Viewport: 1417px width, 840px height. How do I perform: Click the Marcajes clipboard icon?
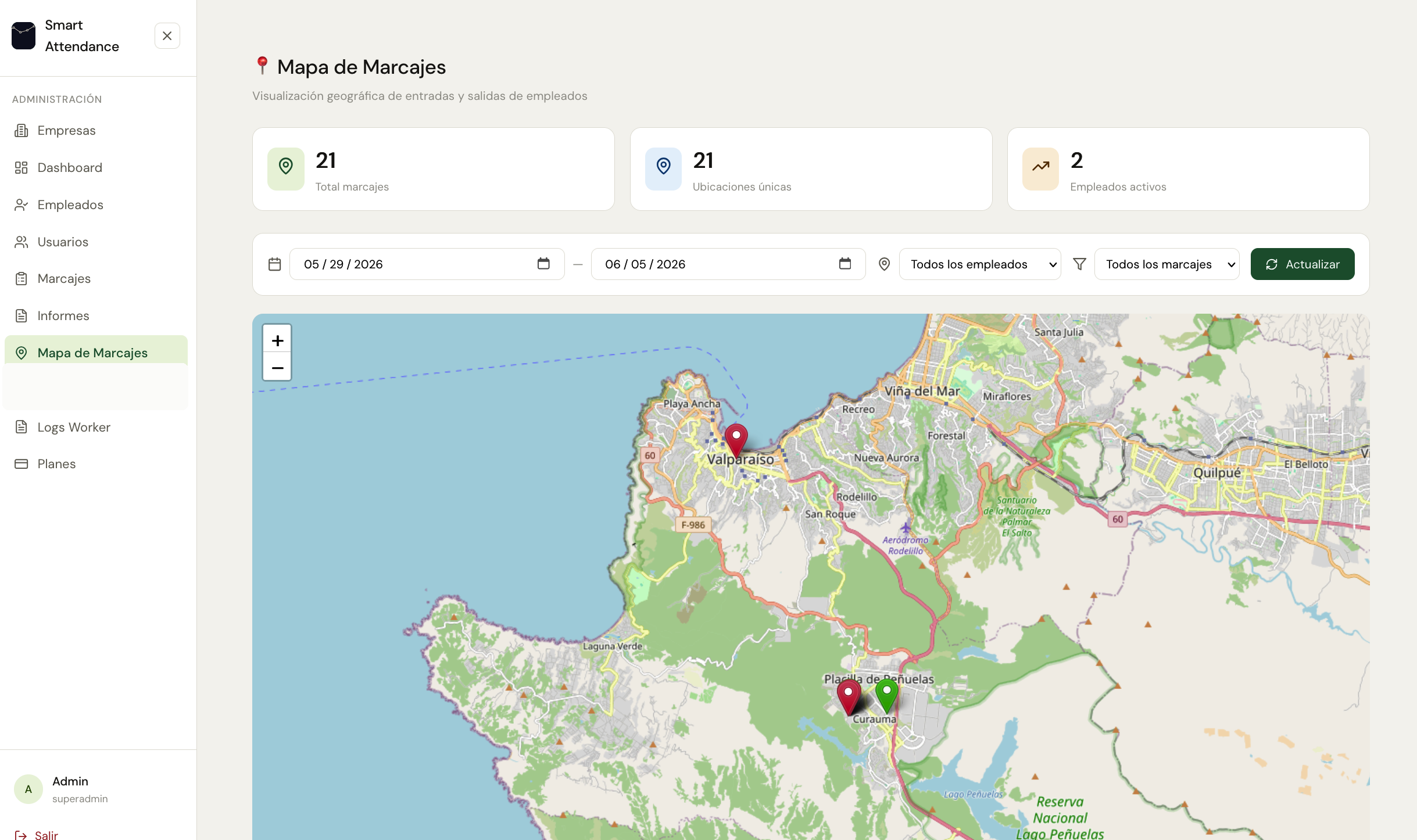(x=22, y=279)
